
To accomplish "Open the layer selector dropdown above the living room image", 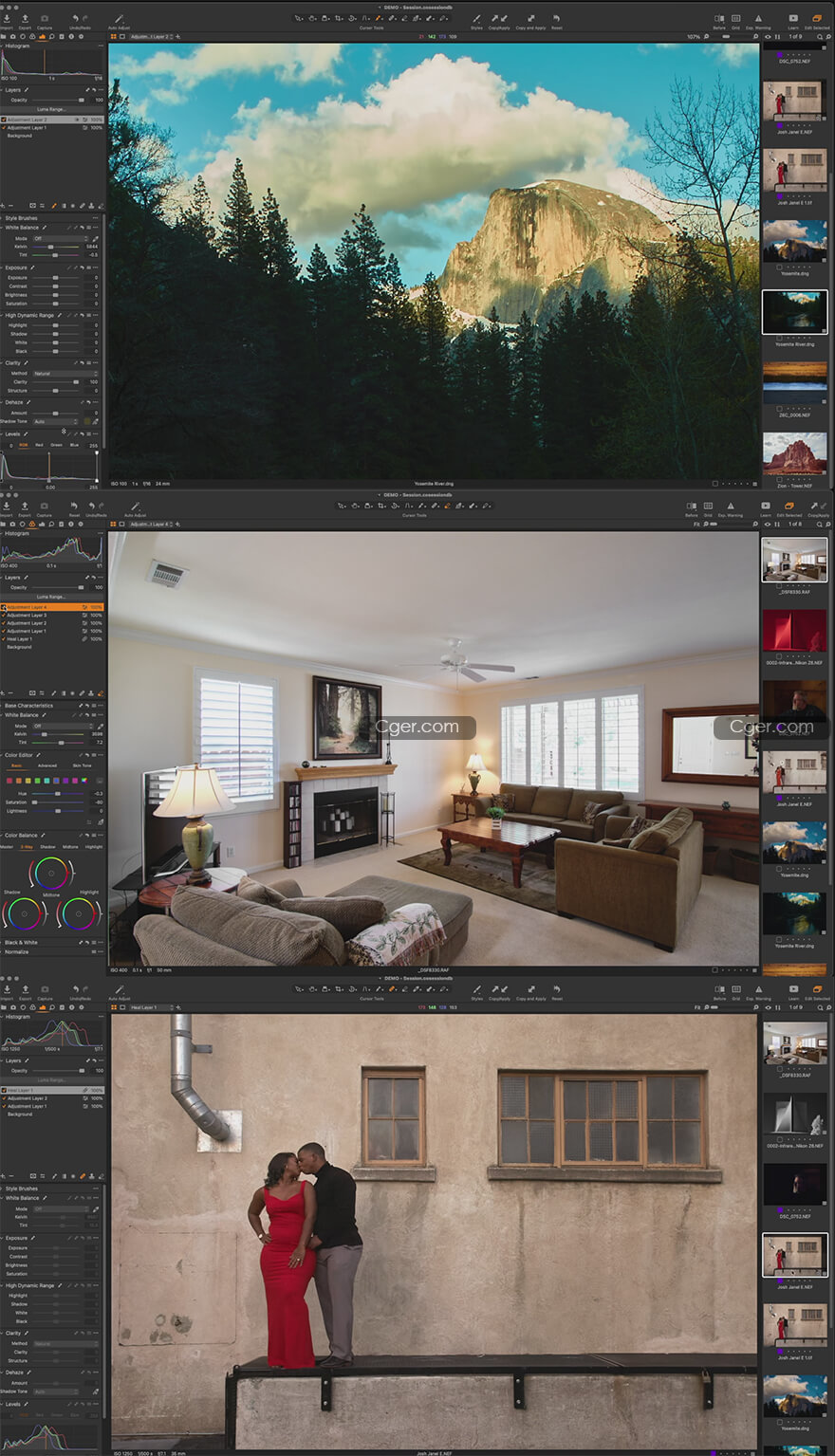I will click(150, 524).
